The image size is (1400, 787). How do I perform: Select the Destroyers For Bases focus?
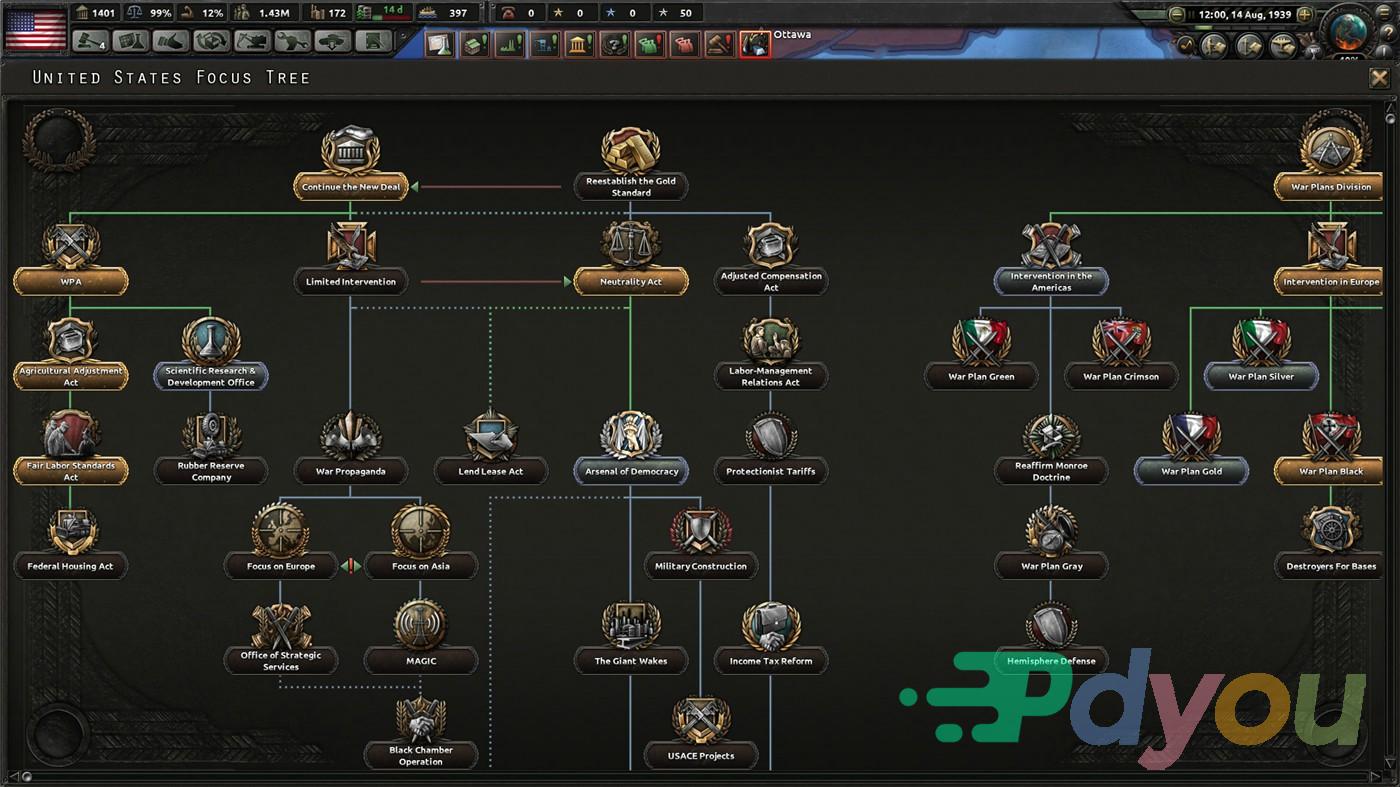1330,543
